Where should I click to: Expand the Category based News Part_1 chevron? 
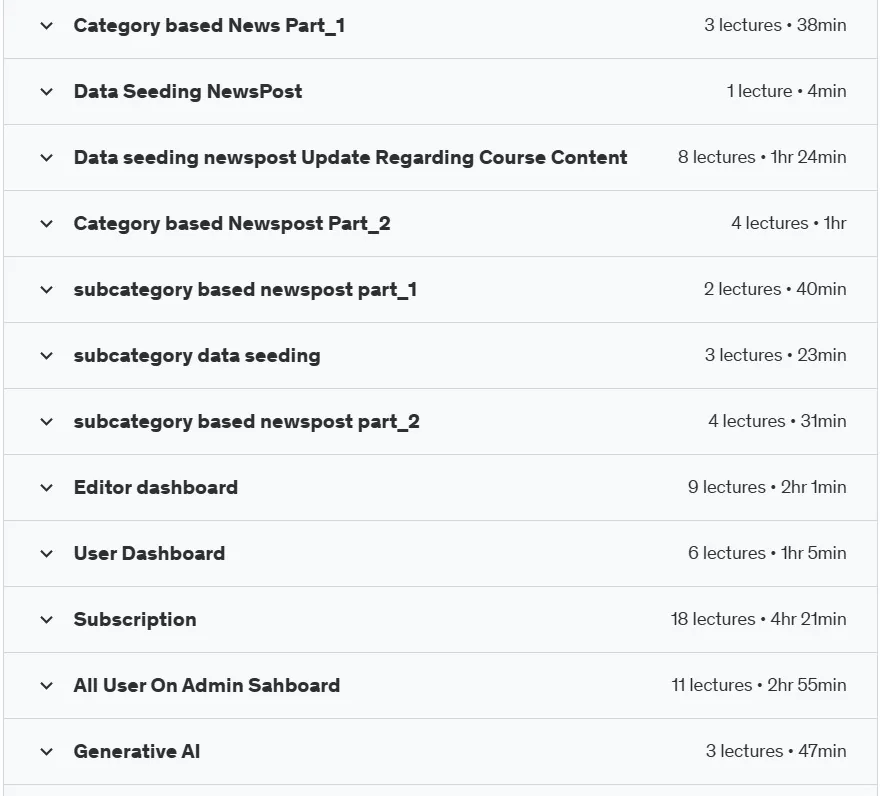[x=47, y=26]
